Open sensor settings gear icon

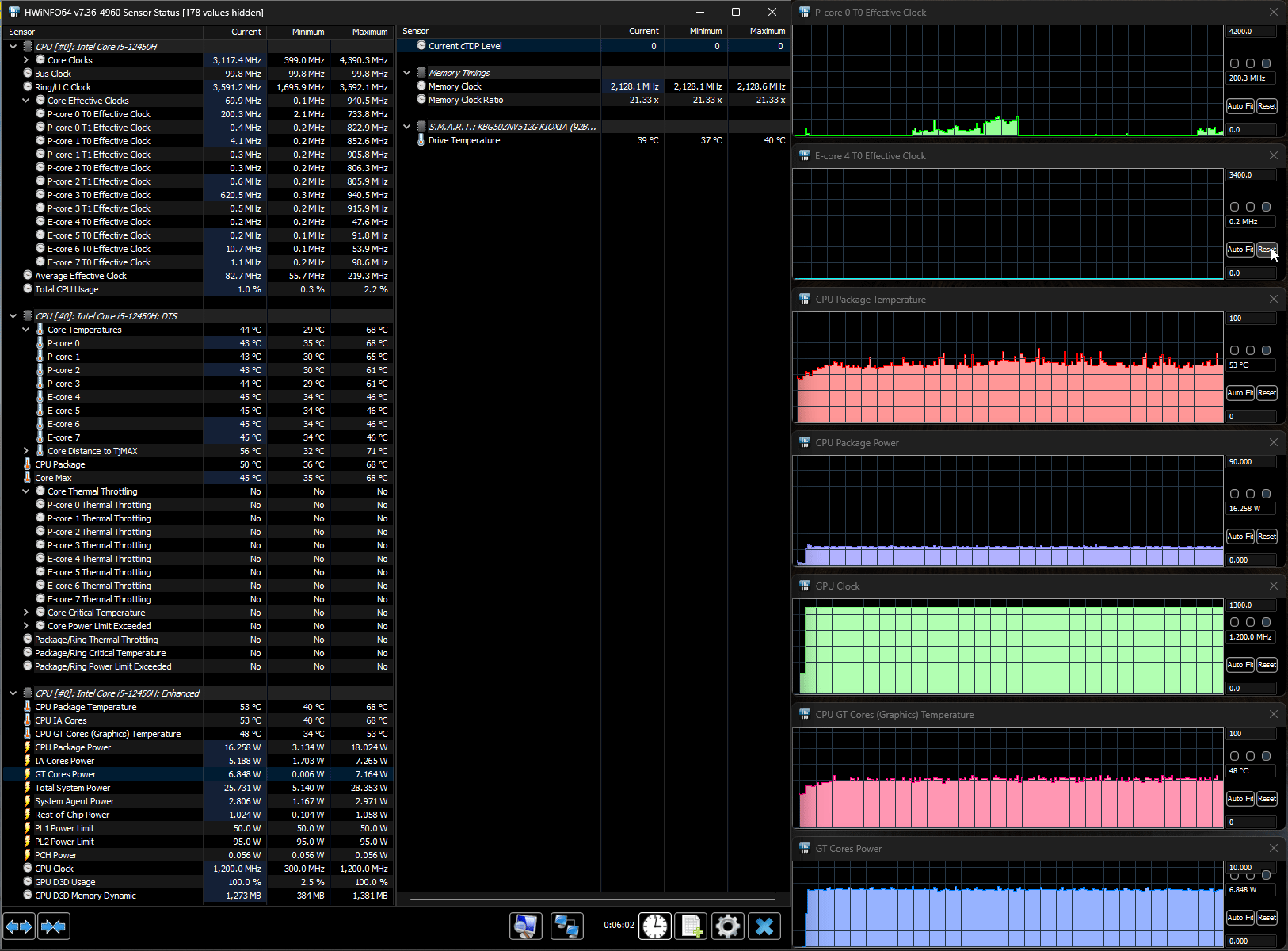pos(727,926)
